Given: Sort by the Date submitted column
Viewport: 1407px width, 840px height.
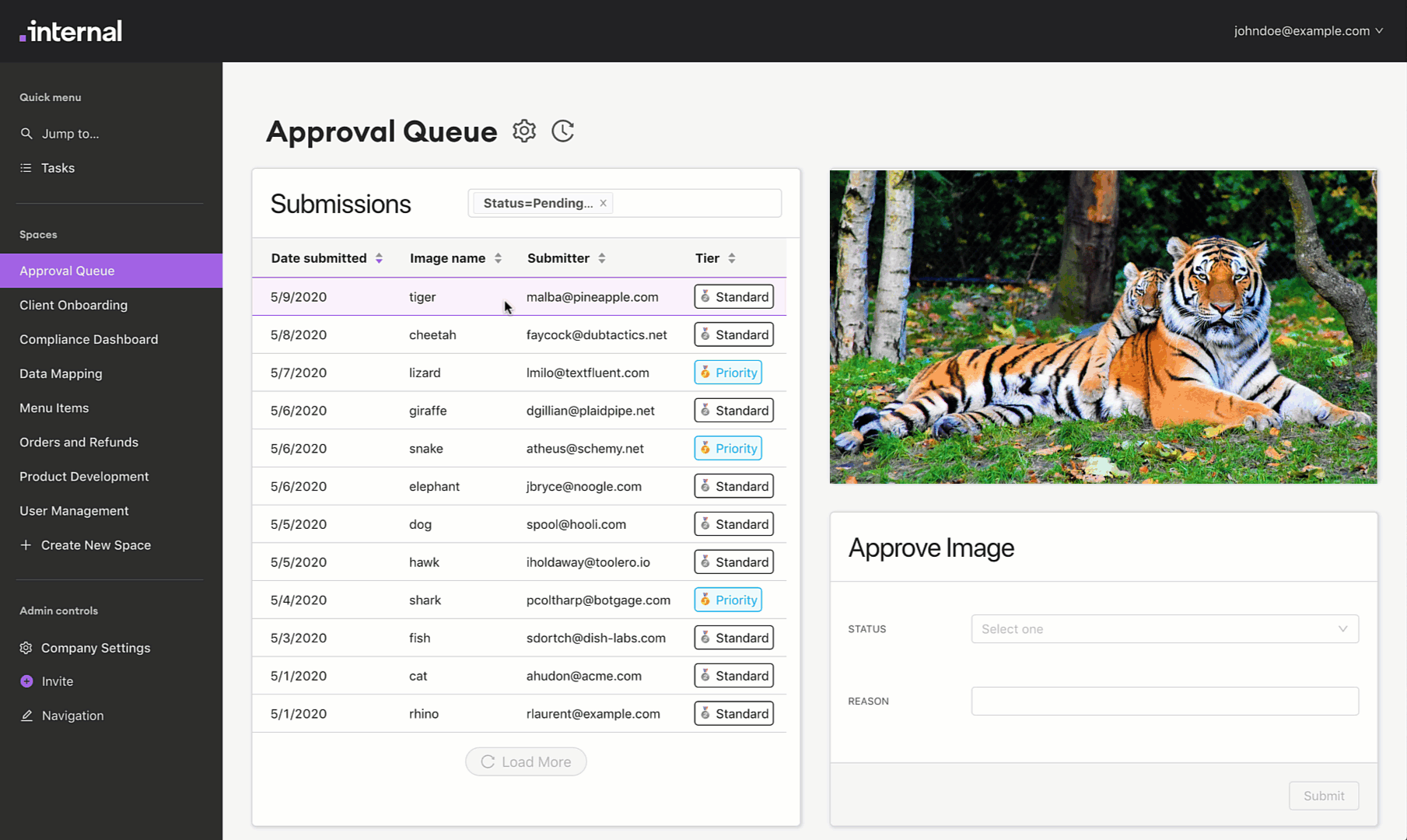Looking at the screenshot, I should click(x=379, y=258).
